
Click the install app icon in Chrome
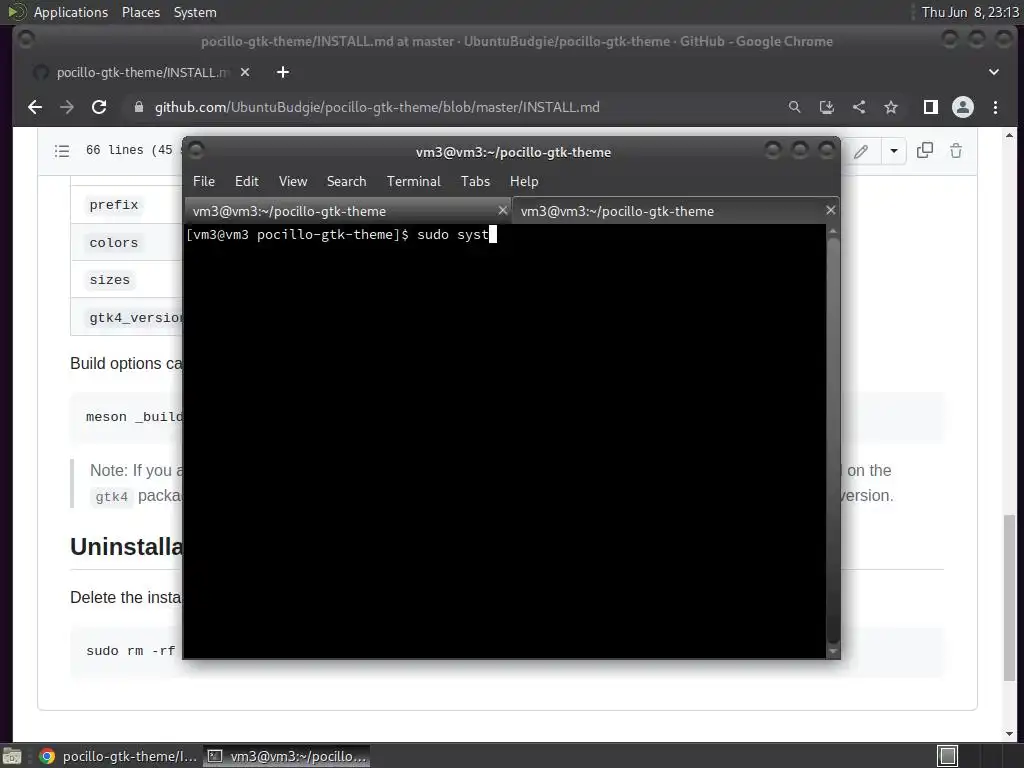827,107
